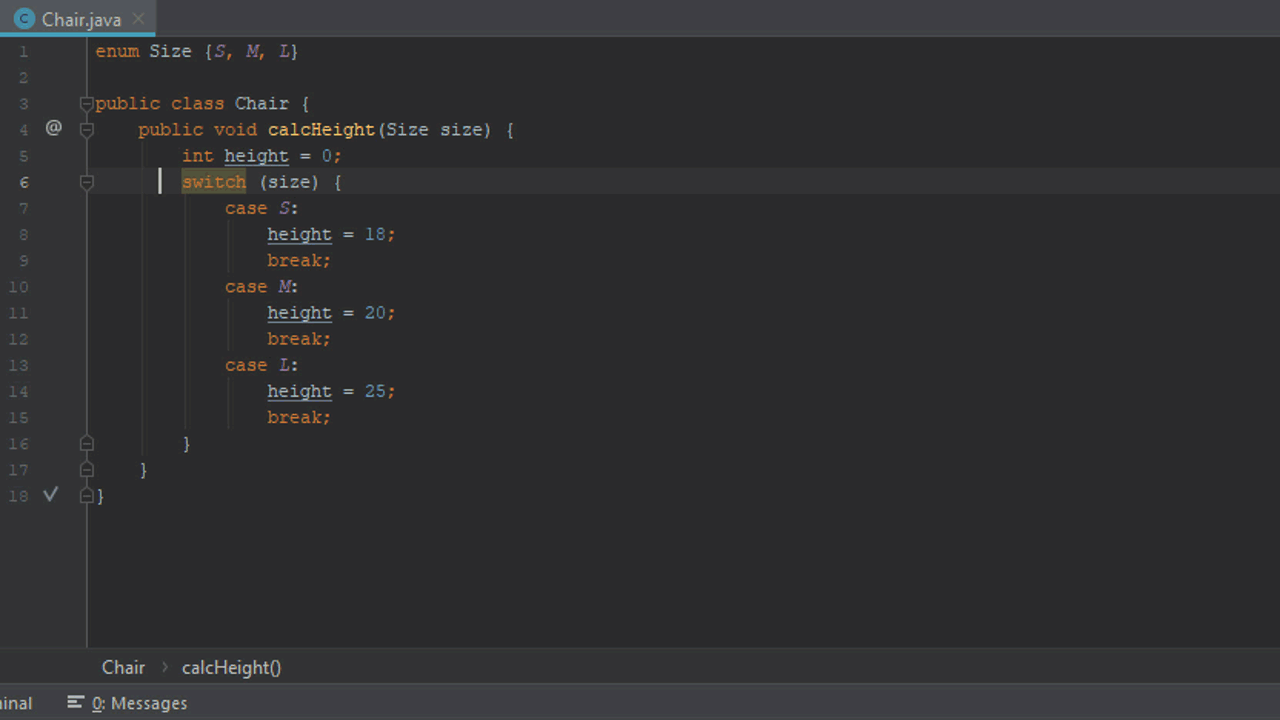The width and height of the screenshot is (1280, 720).
Task: Open the Terminal tool window
Action: pyautogui.click(x=15, y=703)
